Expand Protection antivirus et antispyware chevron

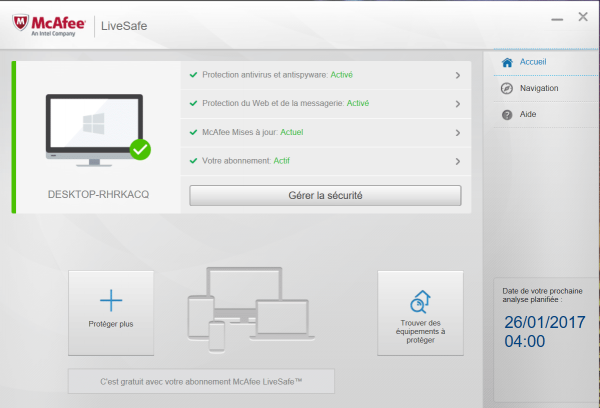click(458, 75)
